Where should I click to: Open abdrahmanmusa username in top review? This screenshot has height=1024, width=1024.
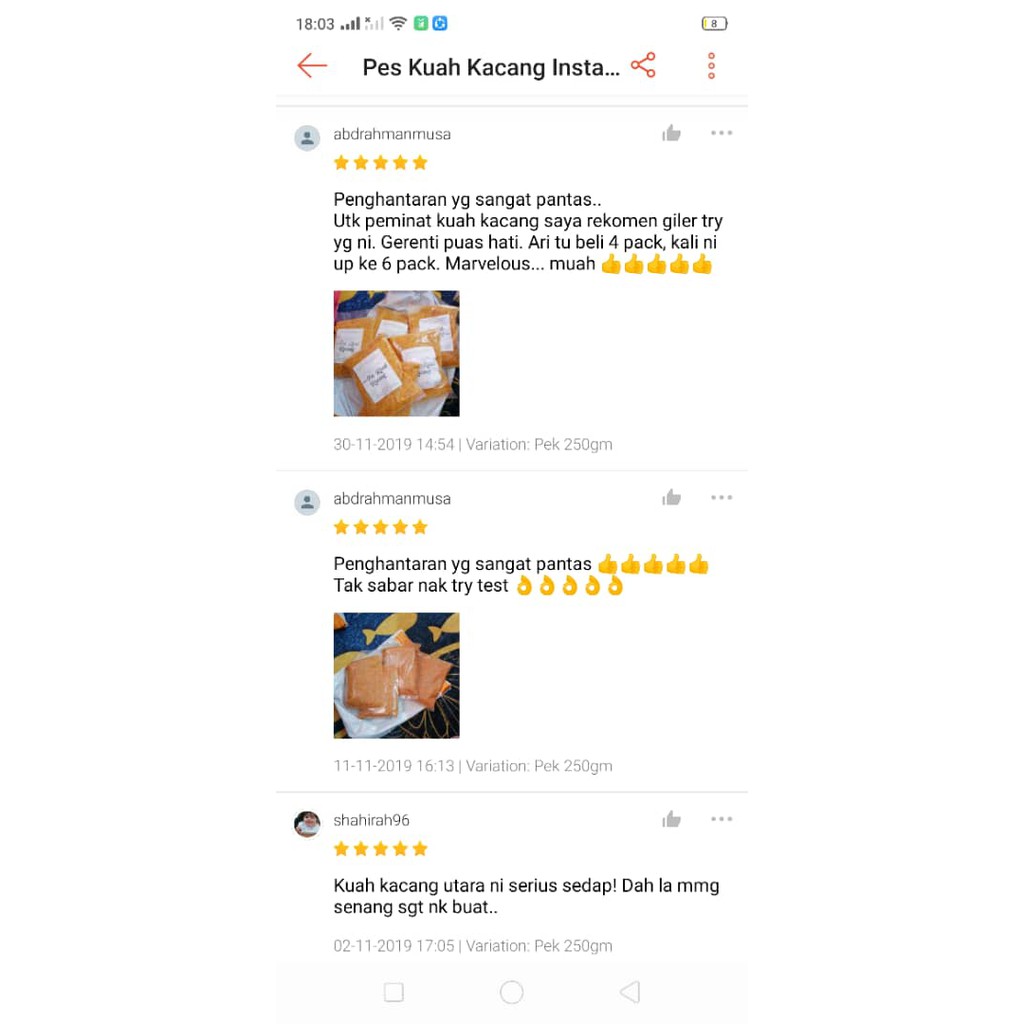(x=392, y=134)
